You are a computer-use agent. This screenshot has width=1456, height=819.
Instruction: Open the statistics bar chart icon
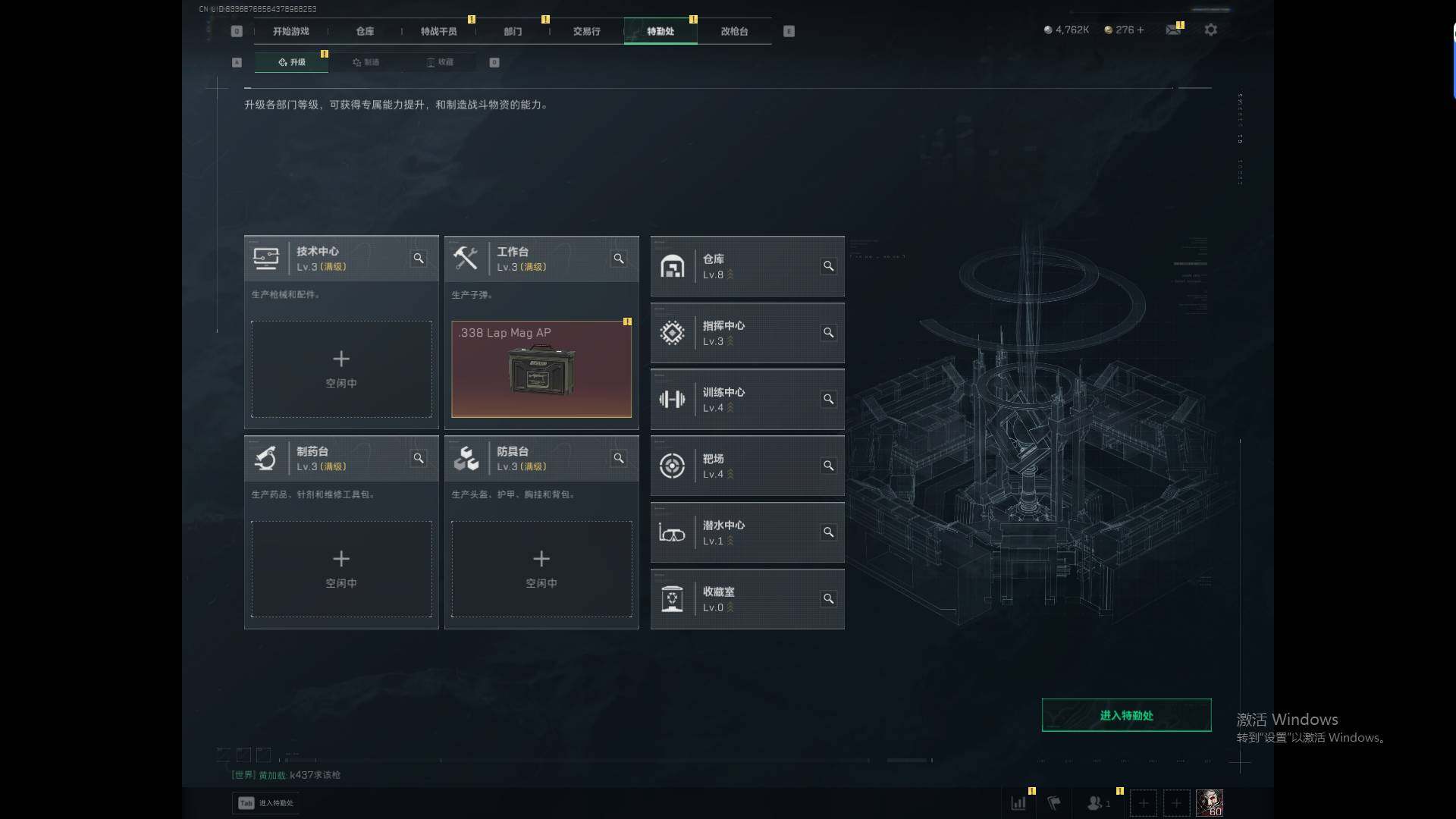1018,802
